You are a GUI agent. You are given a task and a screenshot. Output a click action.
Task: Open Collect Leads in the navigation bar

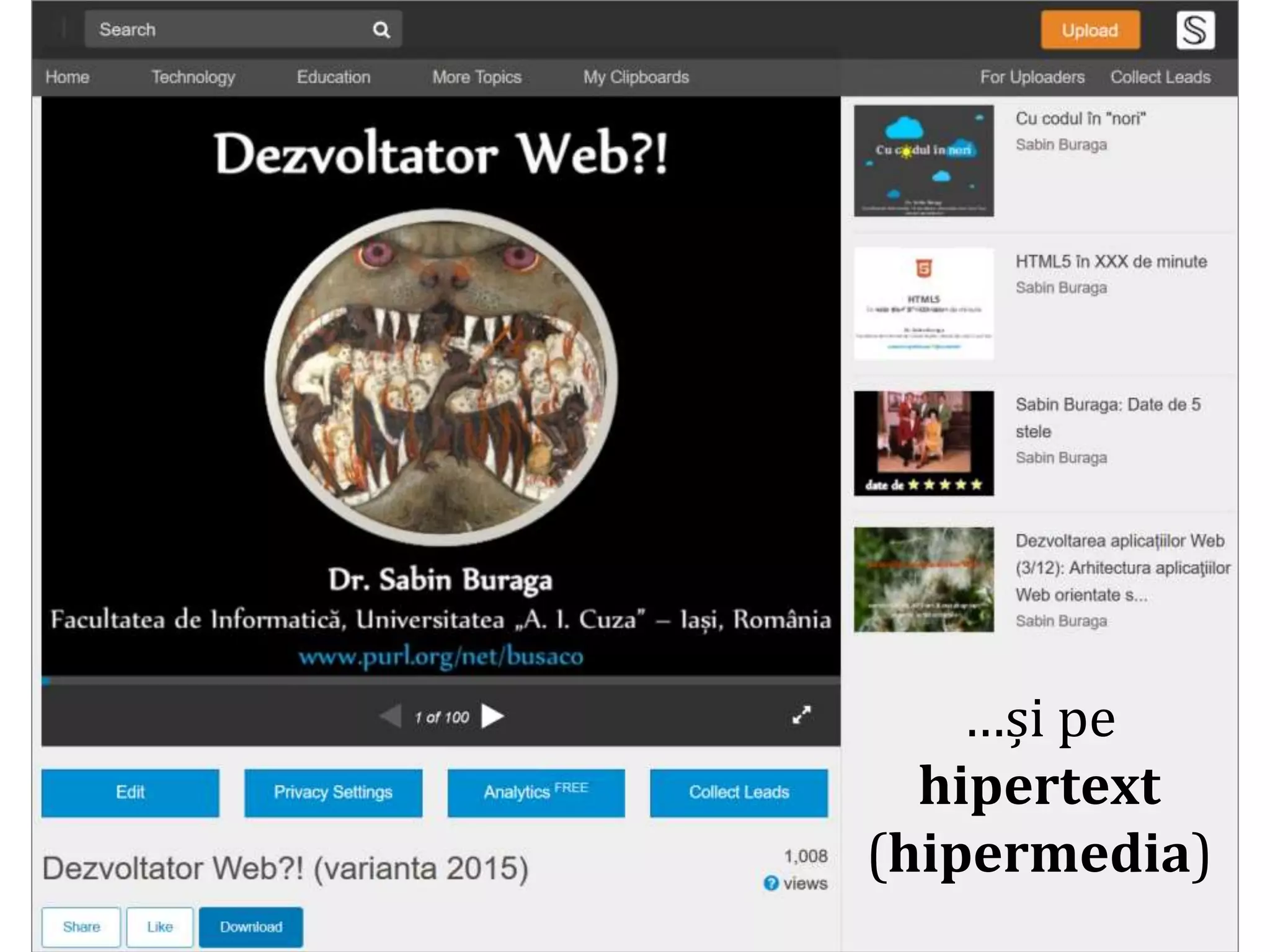coord(1160,77)
